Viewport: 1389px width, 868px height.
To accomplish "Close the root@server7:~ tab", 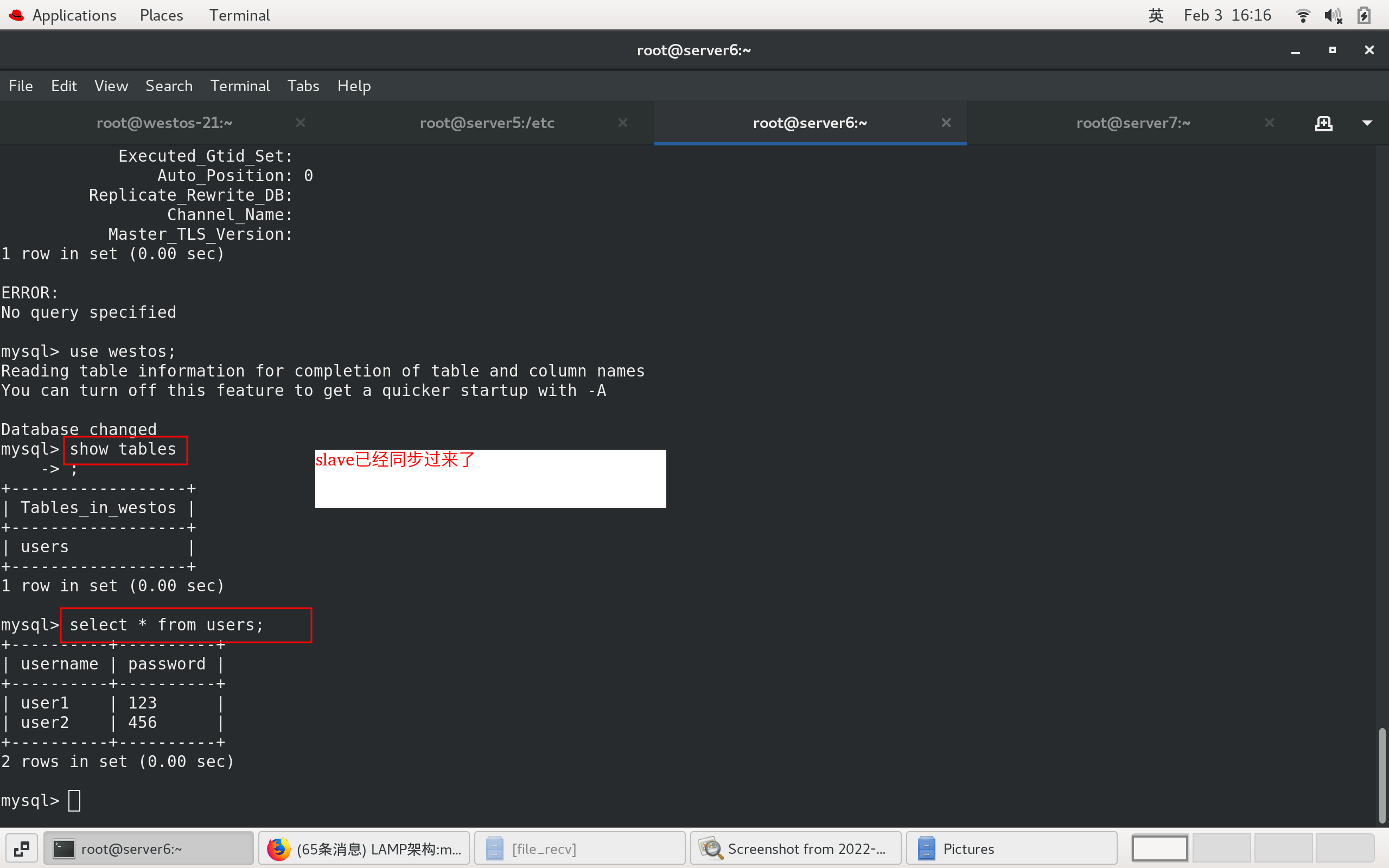I will coord(1270,123).
